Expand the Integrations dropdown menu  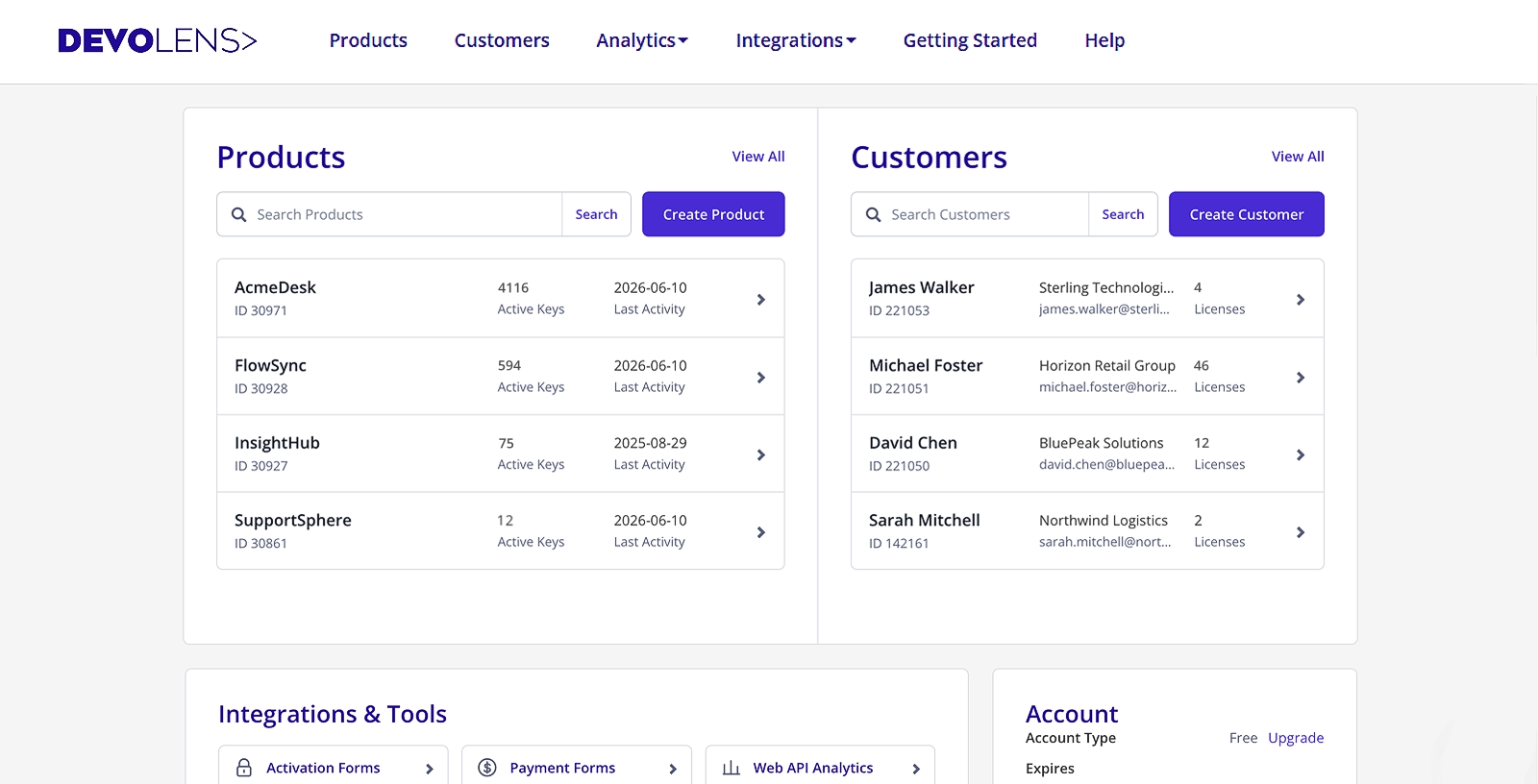[796, 40]
